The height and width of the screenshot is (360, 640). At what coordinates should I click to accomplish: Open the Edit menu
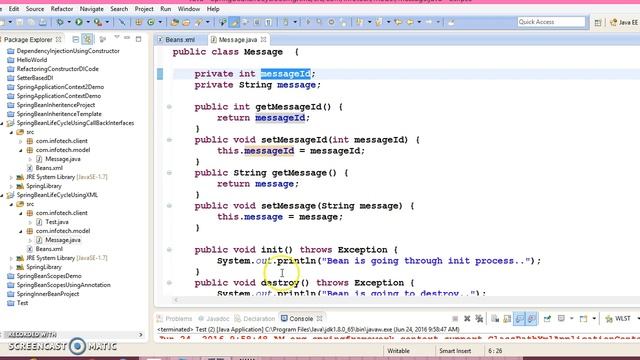pyautogui.click(x=13, y=9)
